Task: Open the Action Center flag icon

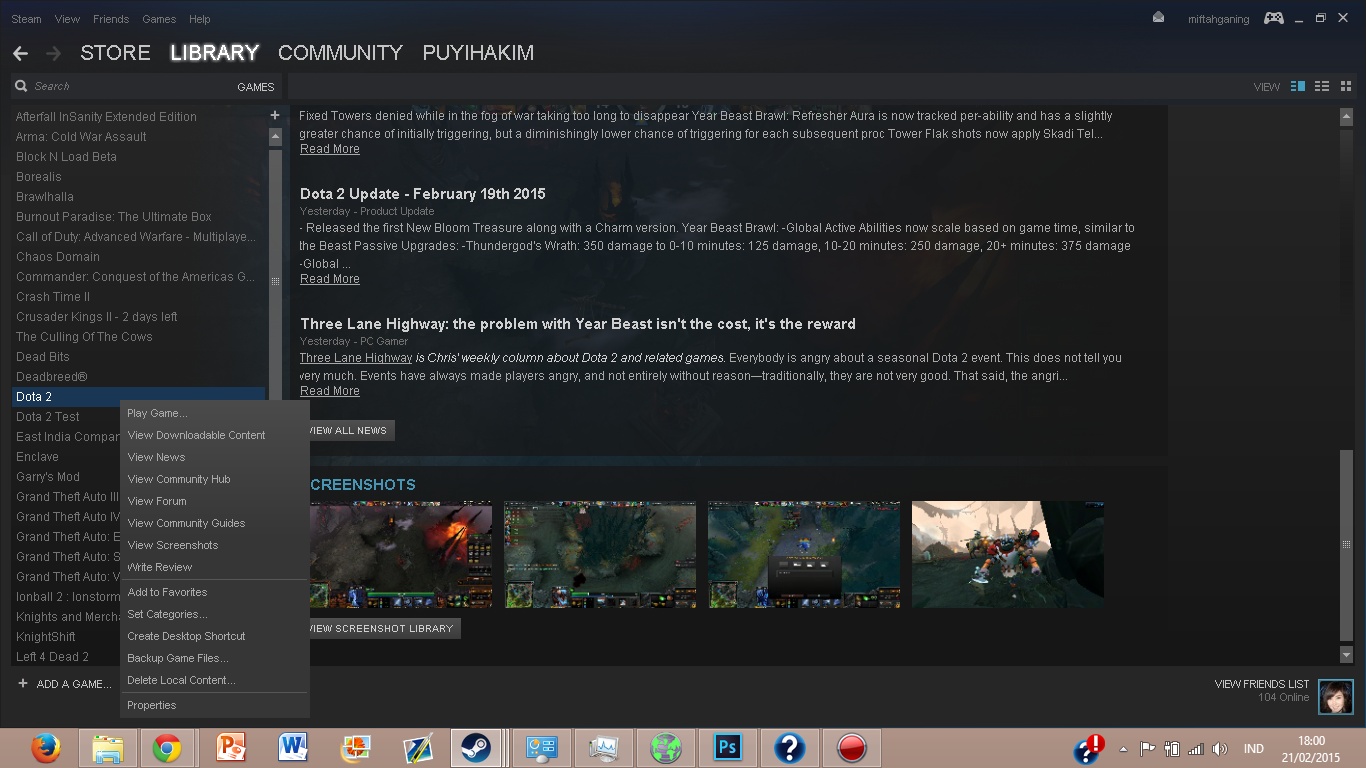Action: tap(1147, 749)
